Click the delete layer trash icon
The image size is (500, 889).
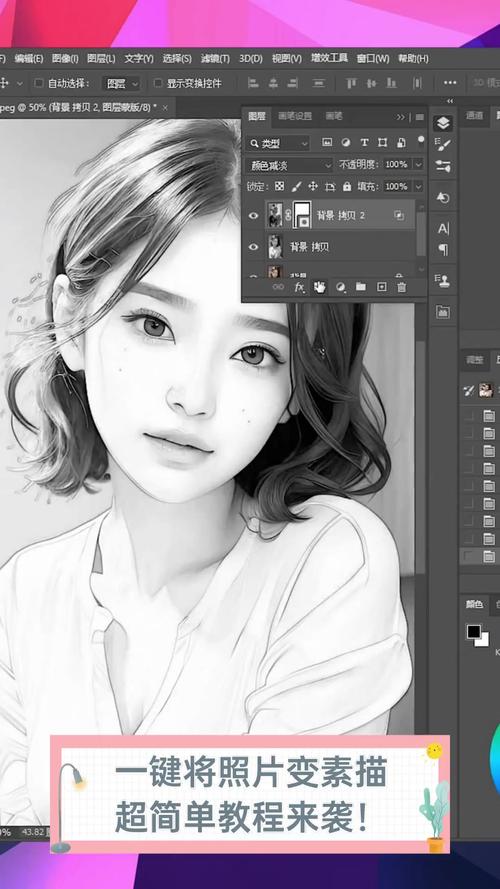(401, 287)
